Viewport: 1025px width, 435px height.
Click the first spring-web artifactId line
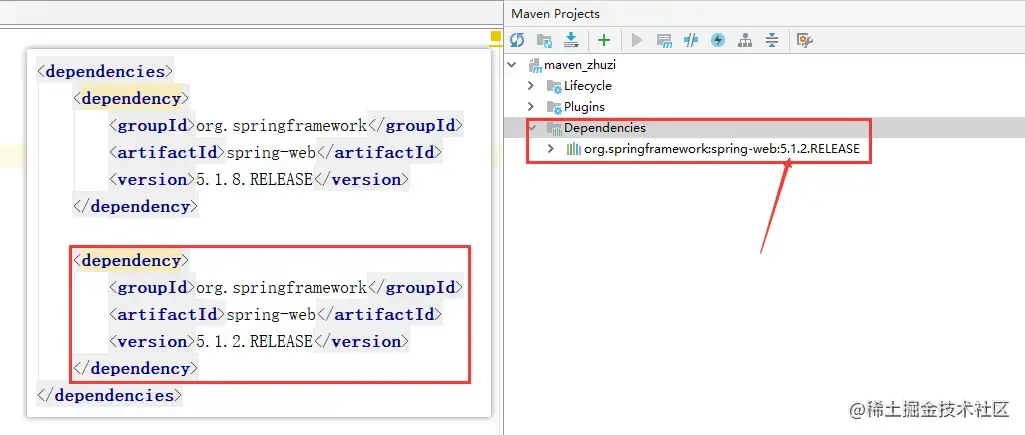click(x=275, y=152)
